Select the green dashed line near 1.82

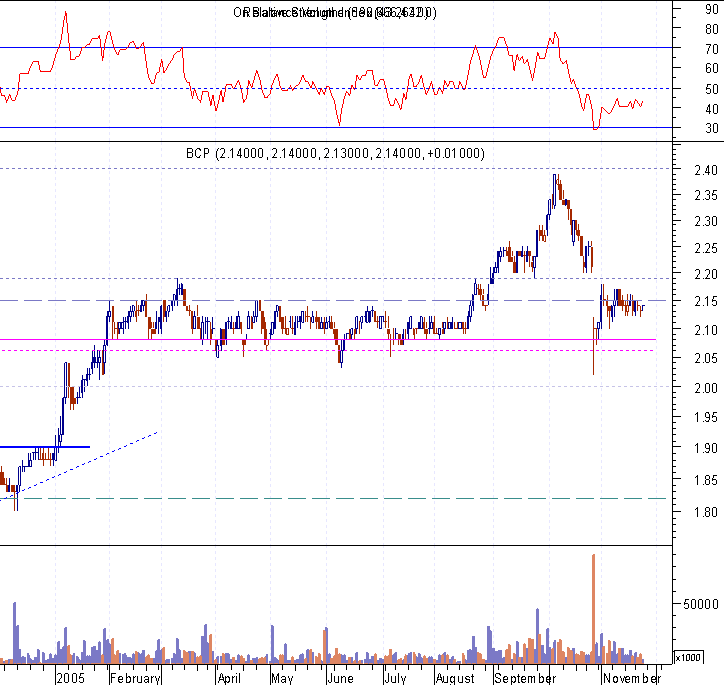click(333, 499)
